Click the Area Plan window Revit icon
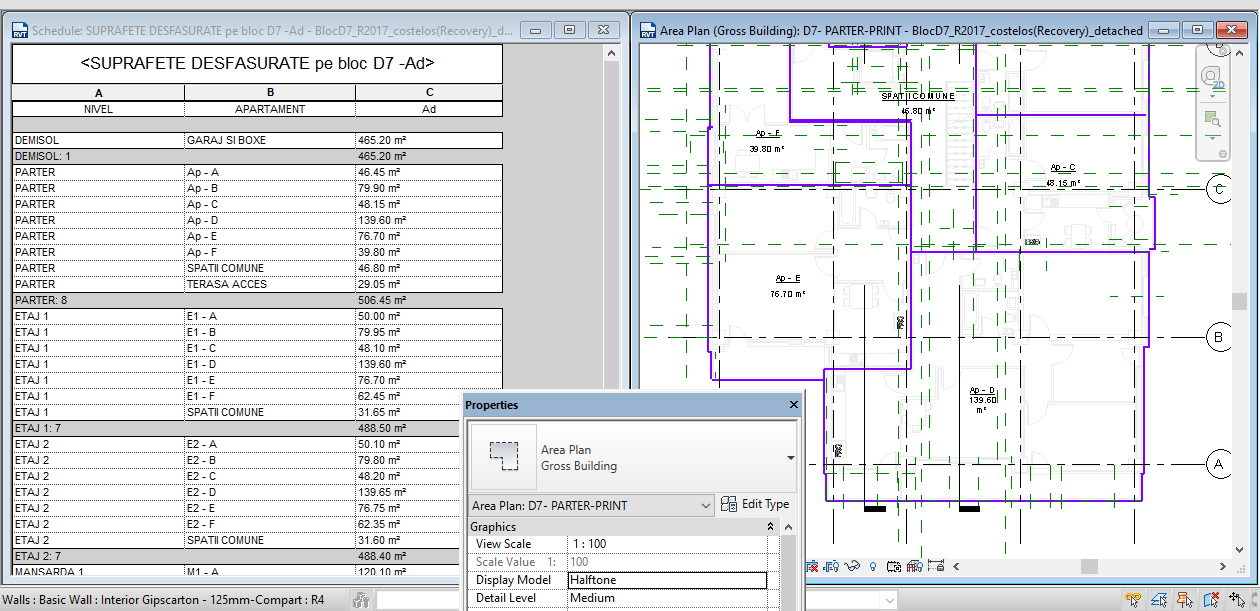This screenshot has height=611, width=1260. [648, 31]
